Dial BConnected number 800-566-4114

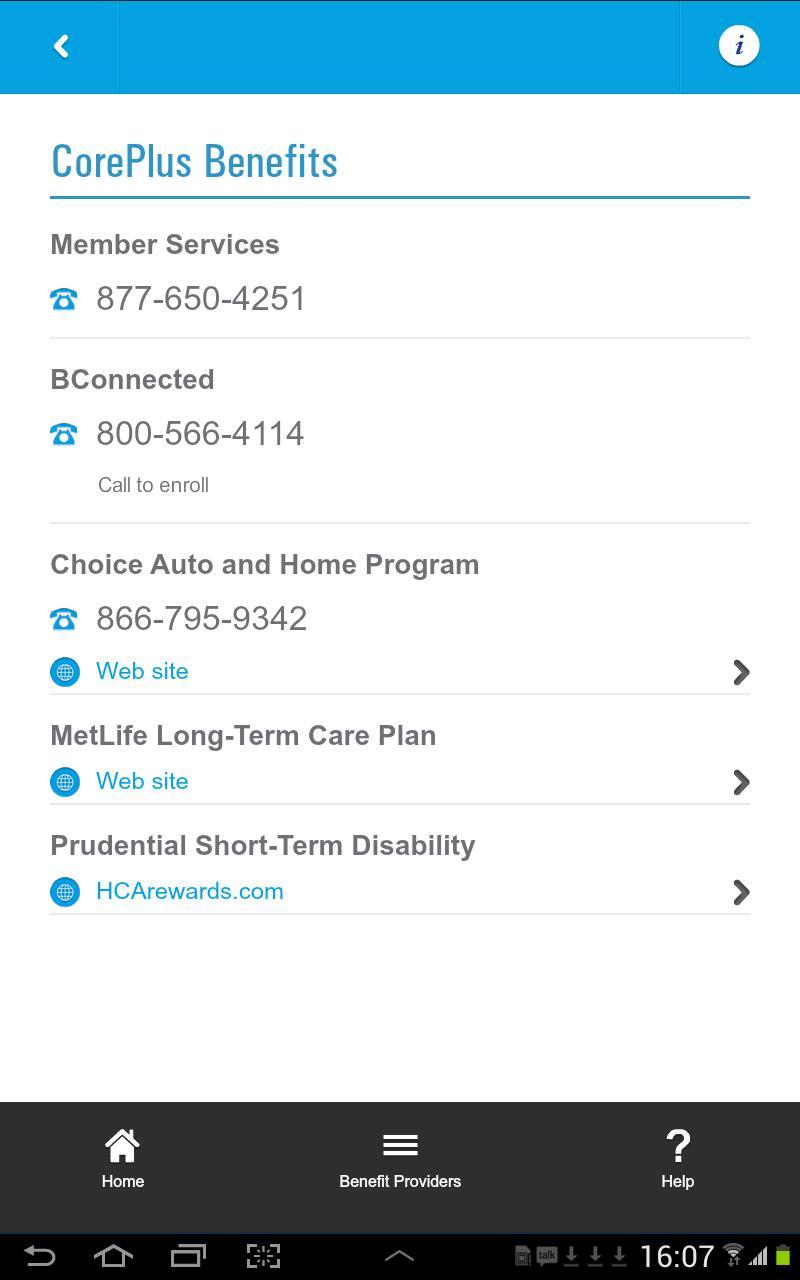point(200,434)
